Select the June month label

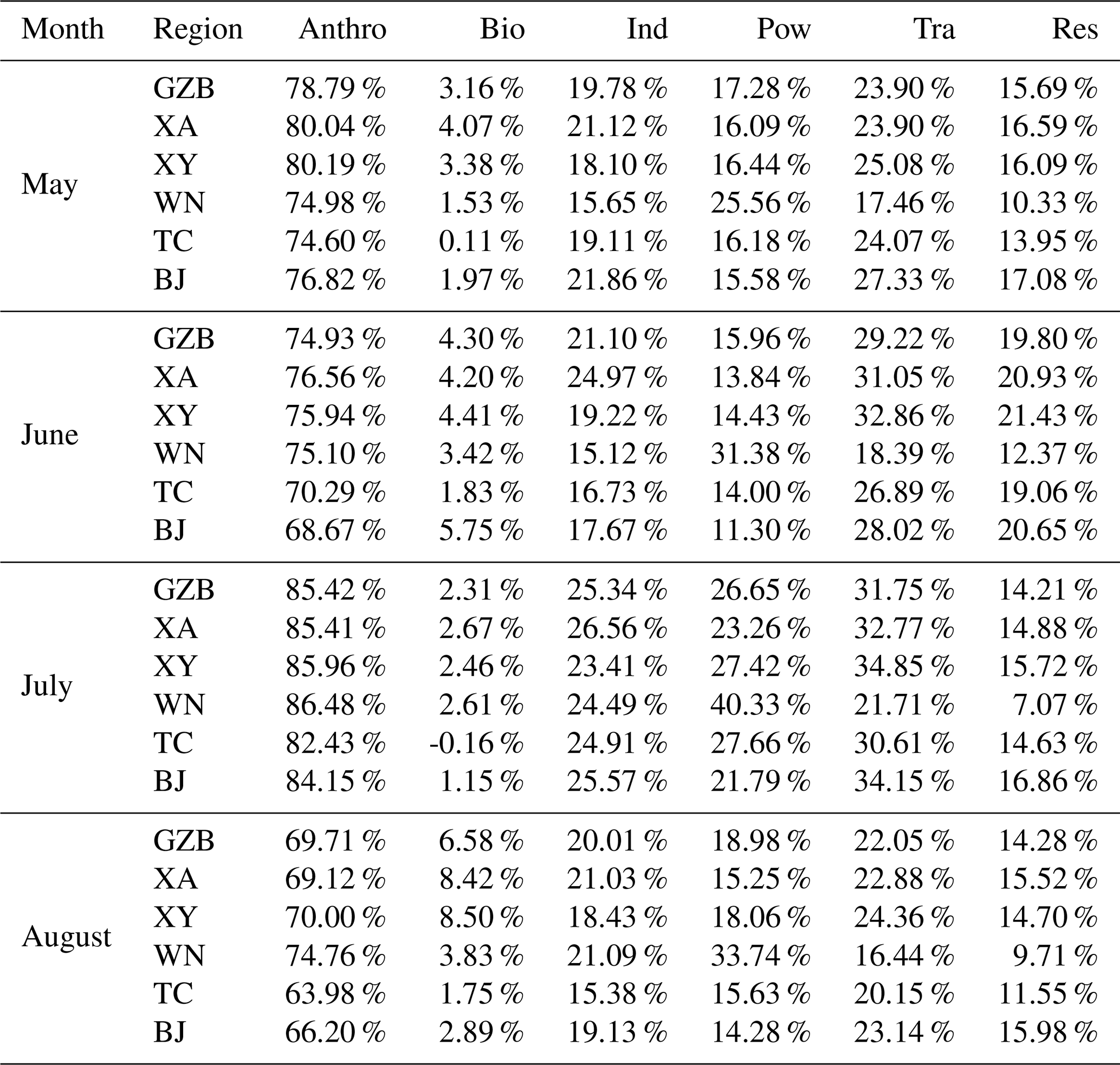point(50,435)
